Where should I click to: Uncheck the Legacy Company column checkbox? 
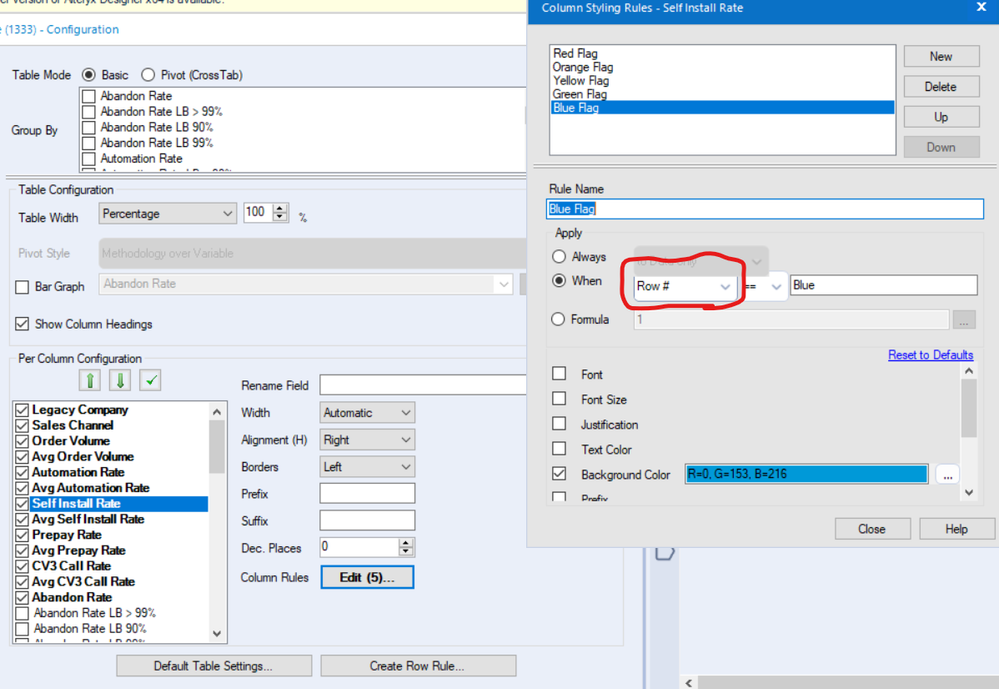pos(22,410)
